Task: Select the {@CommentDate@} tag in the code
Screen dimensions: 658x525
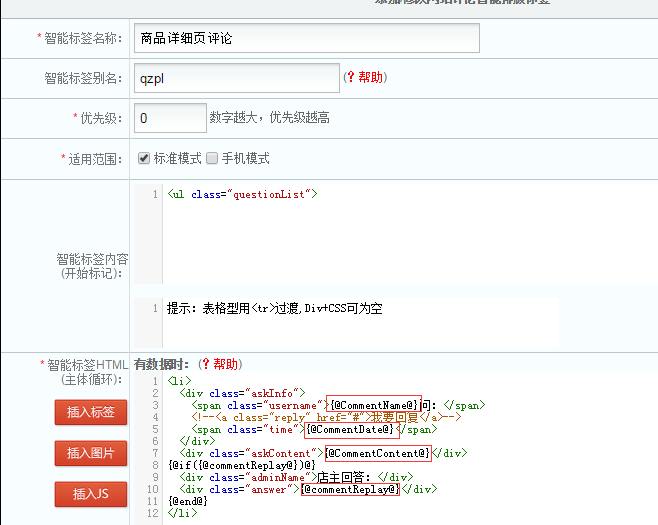Action: (351, 429)
